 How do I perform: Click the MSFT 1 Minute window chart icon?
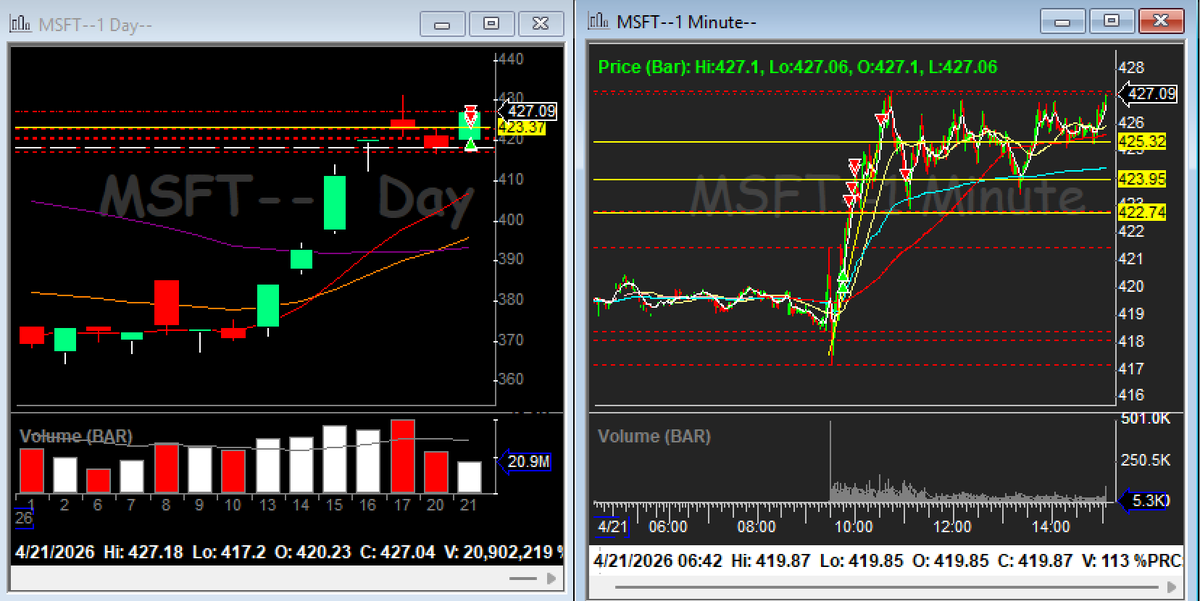(x=598, y=20)
